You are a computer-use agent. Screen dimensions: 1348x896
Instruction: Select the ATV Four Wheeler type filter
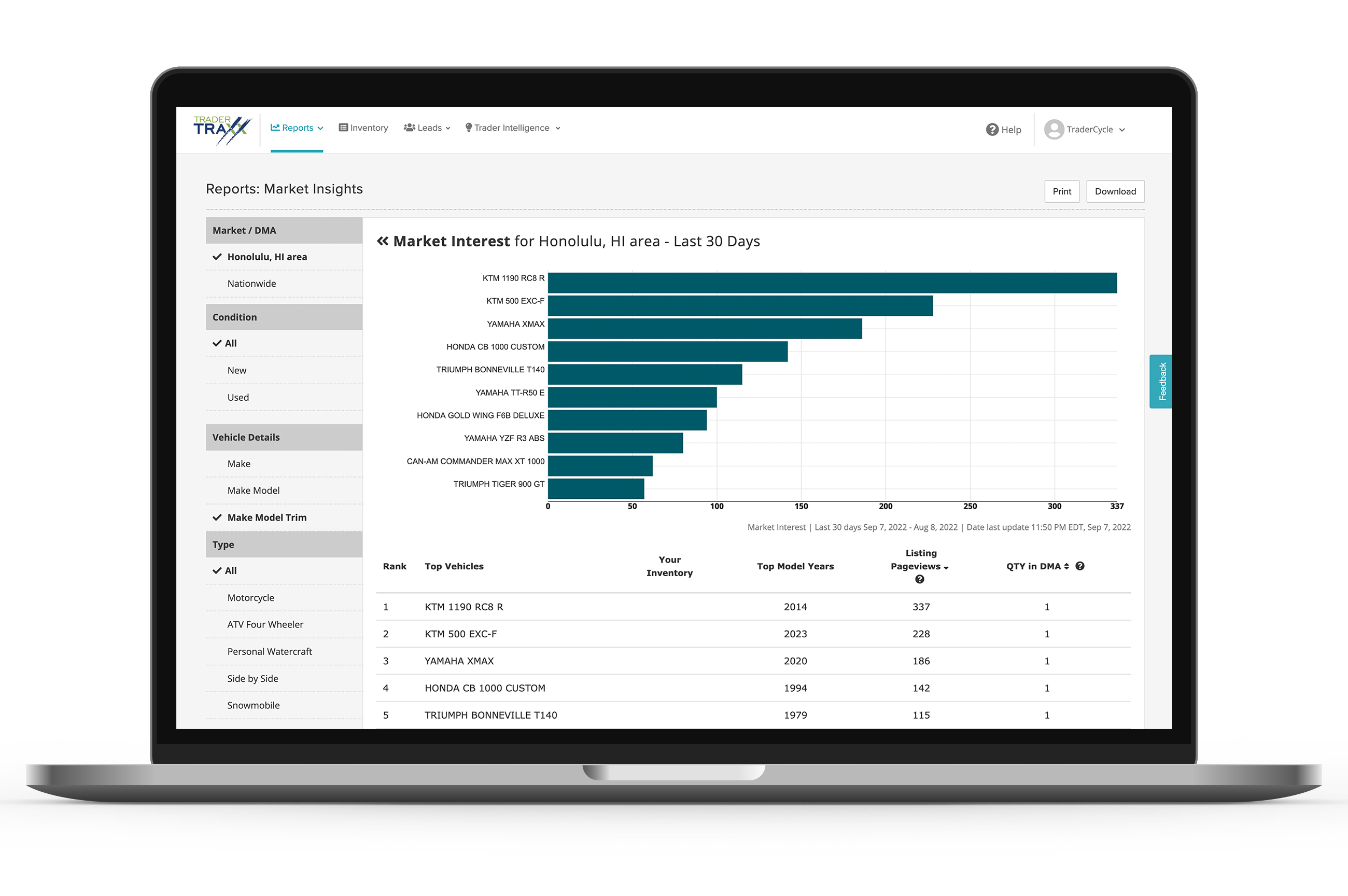point(284,625)
